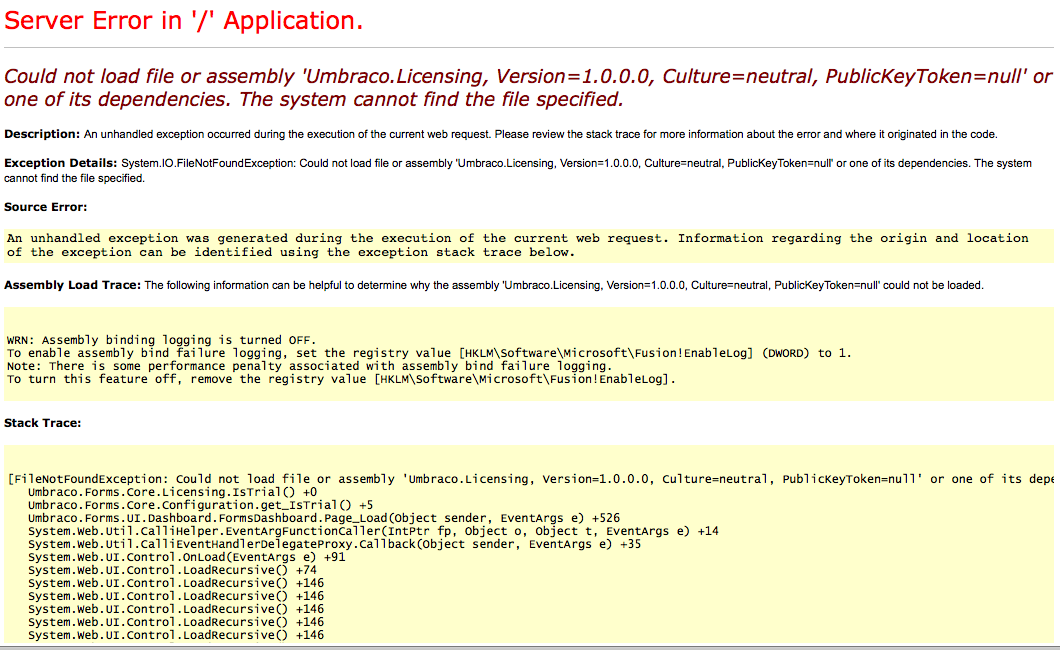Screen dimensions: 1060x650
Task: Click the 'Assembly Load Trace:' label
Action: (72, 285)
